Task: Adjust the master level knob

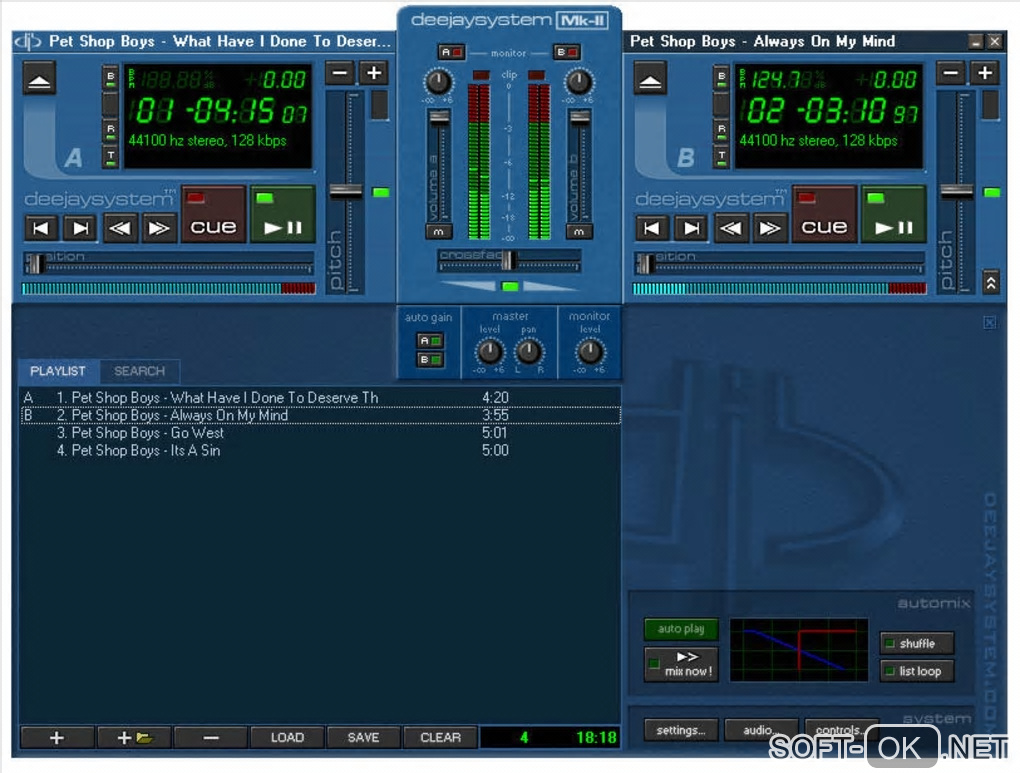Action: [x=489, y=352]
